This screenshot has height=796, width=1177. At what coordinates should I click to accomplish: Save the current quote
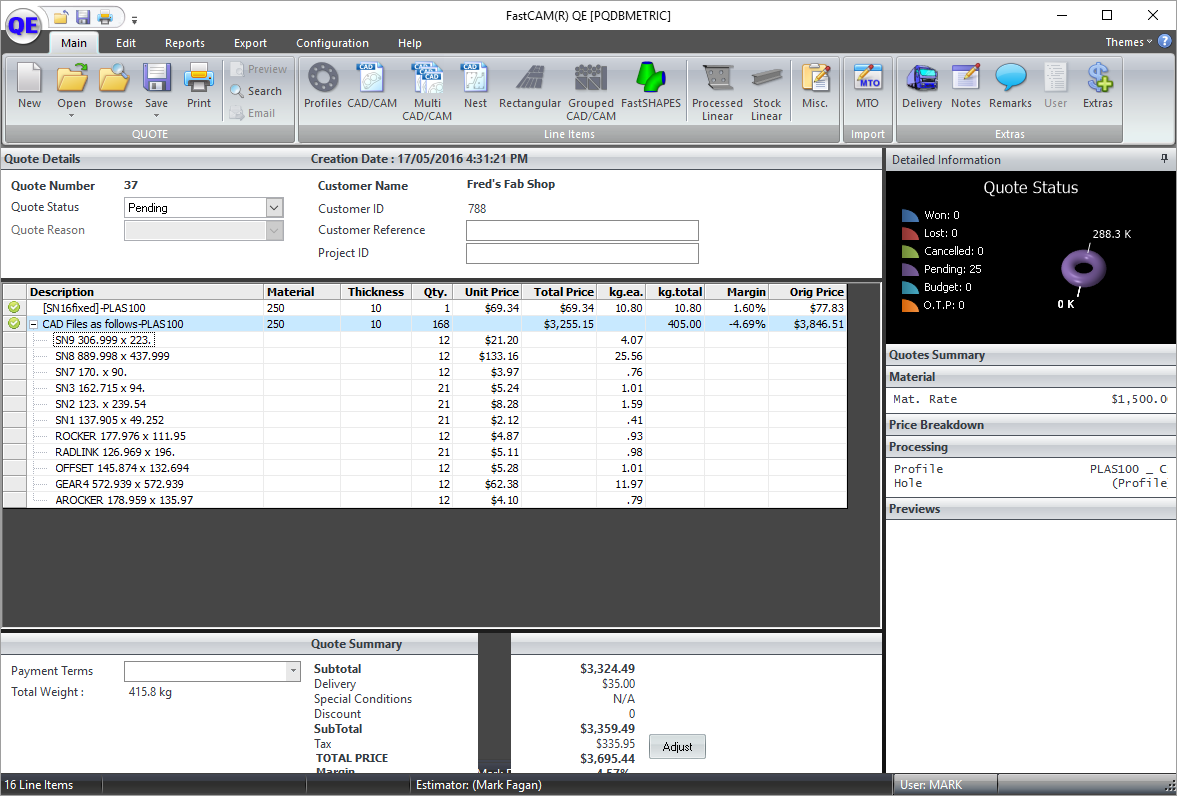[156, 84]
